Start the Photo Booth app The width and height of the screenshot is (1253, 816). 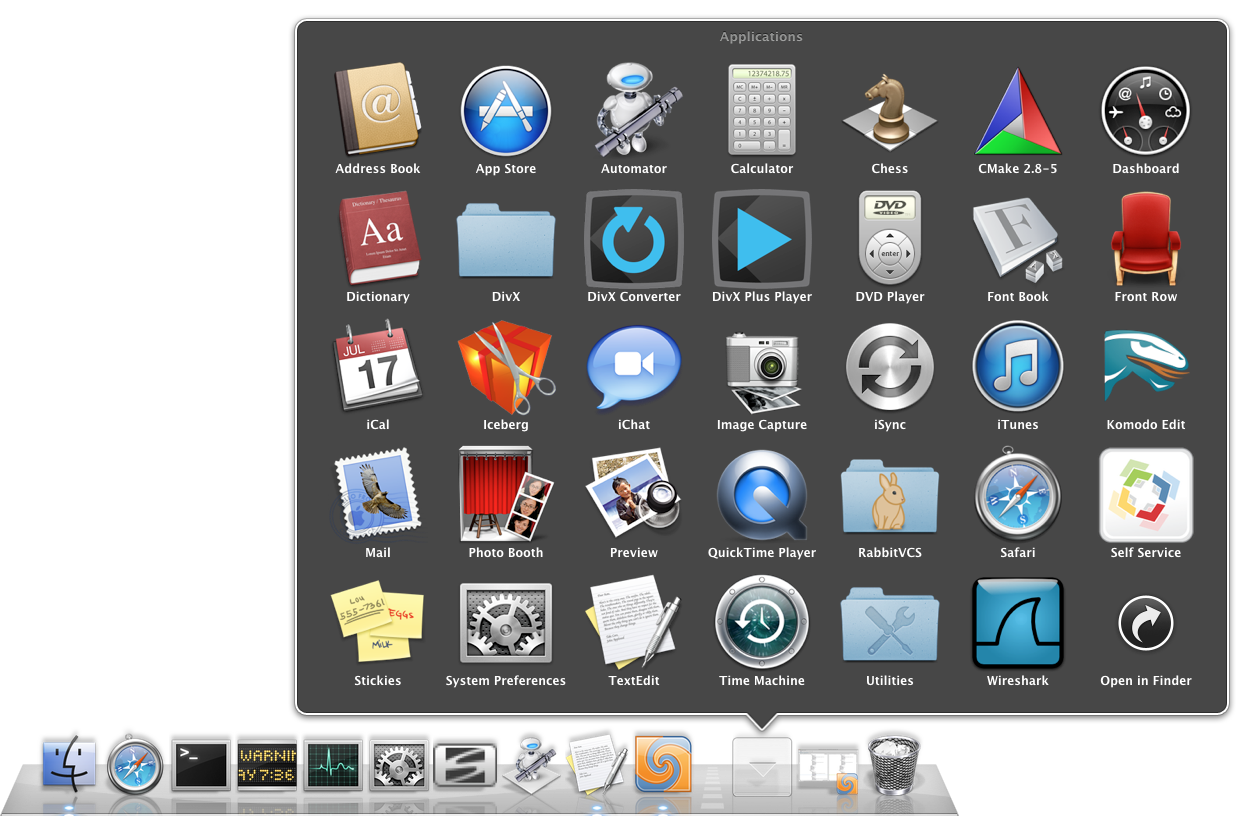505,495
